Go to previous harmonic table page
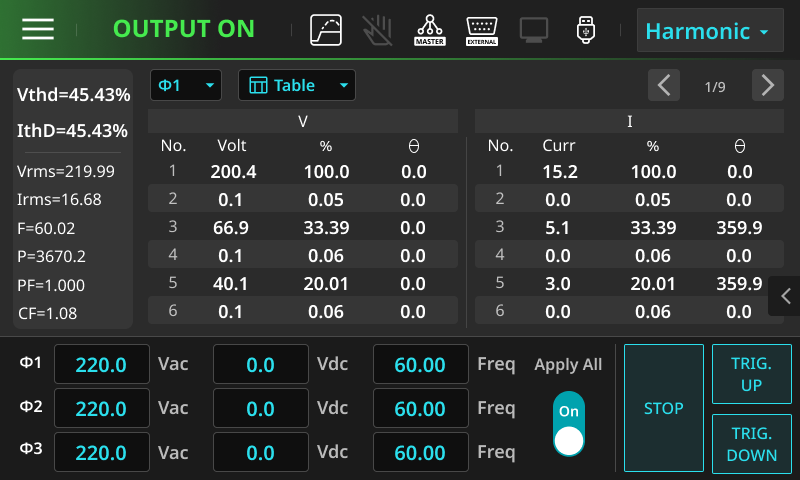The image size is (800, 480). tap(664, 86)
